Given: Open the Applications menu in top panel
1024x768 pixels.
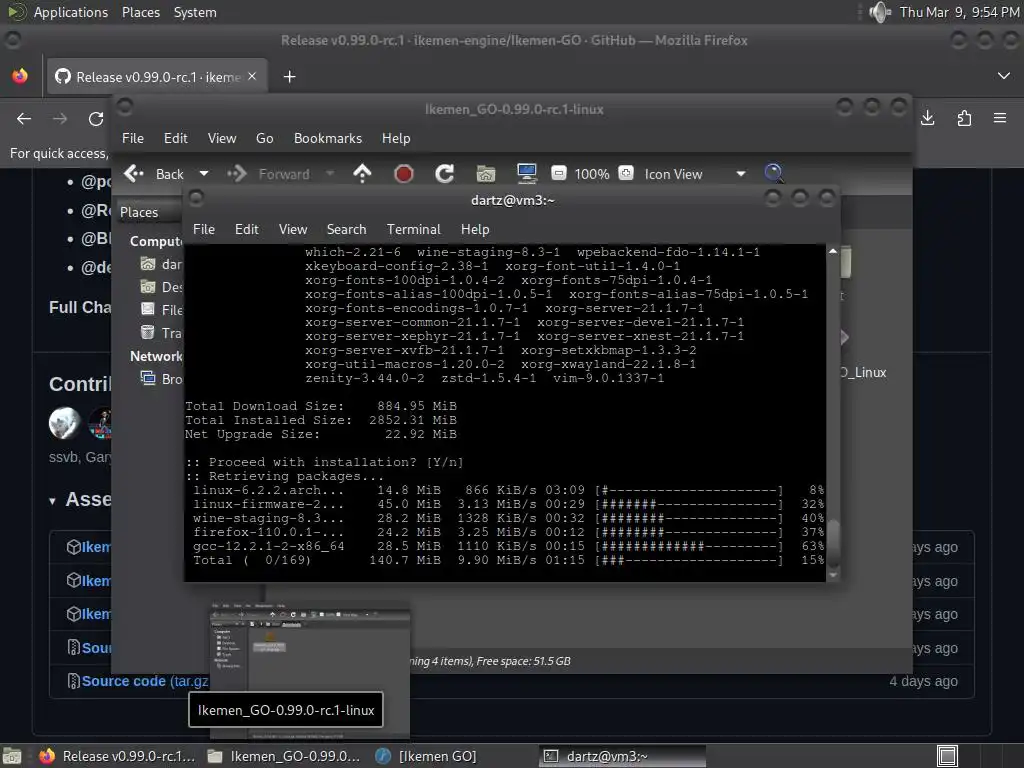Looking at the screenshot, I should tap(71, 12).
